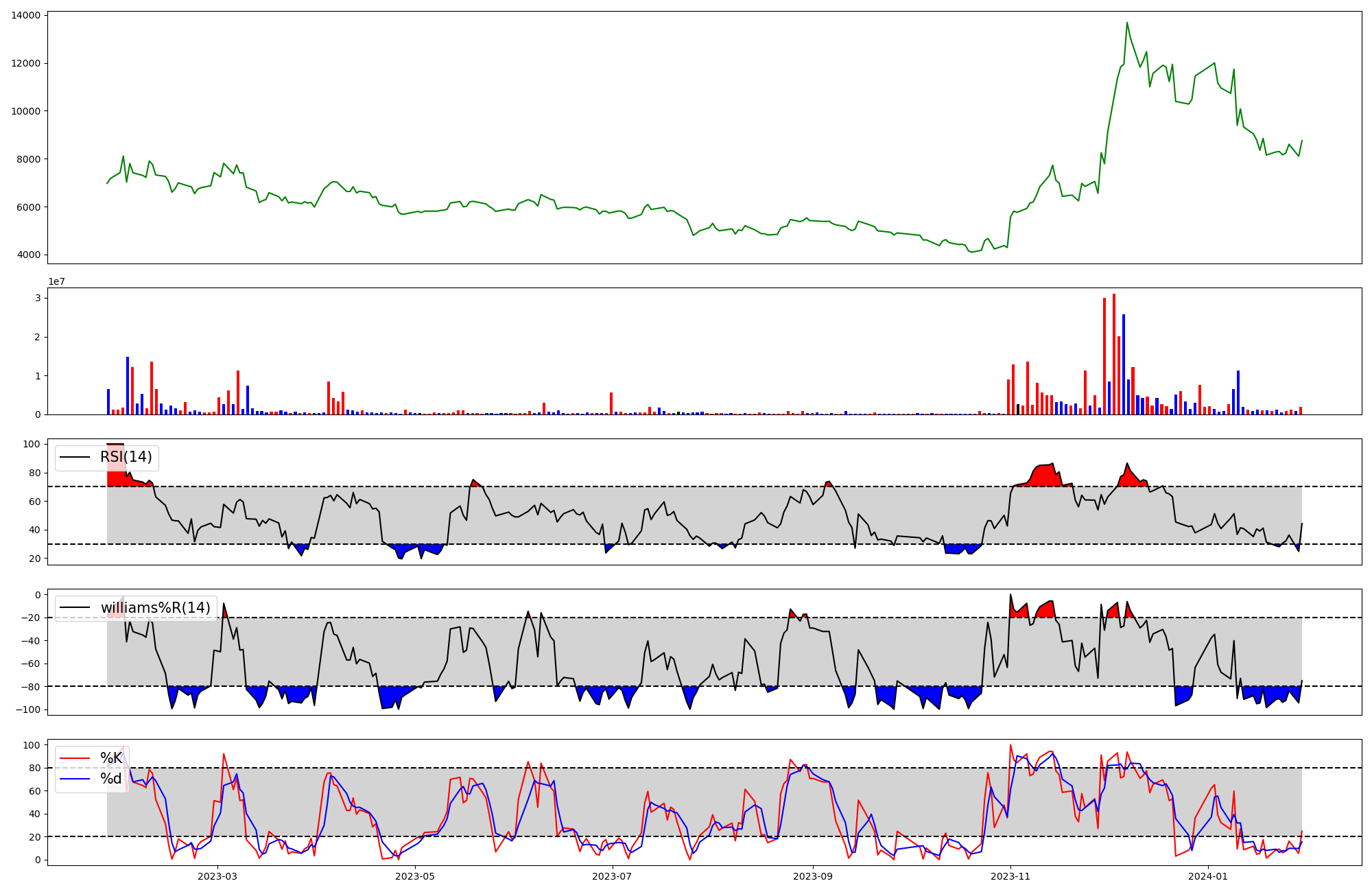Screen dimensions: 1372x892
Task: Click the 2023-03 date label
Action: click(217, 876)
